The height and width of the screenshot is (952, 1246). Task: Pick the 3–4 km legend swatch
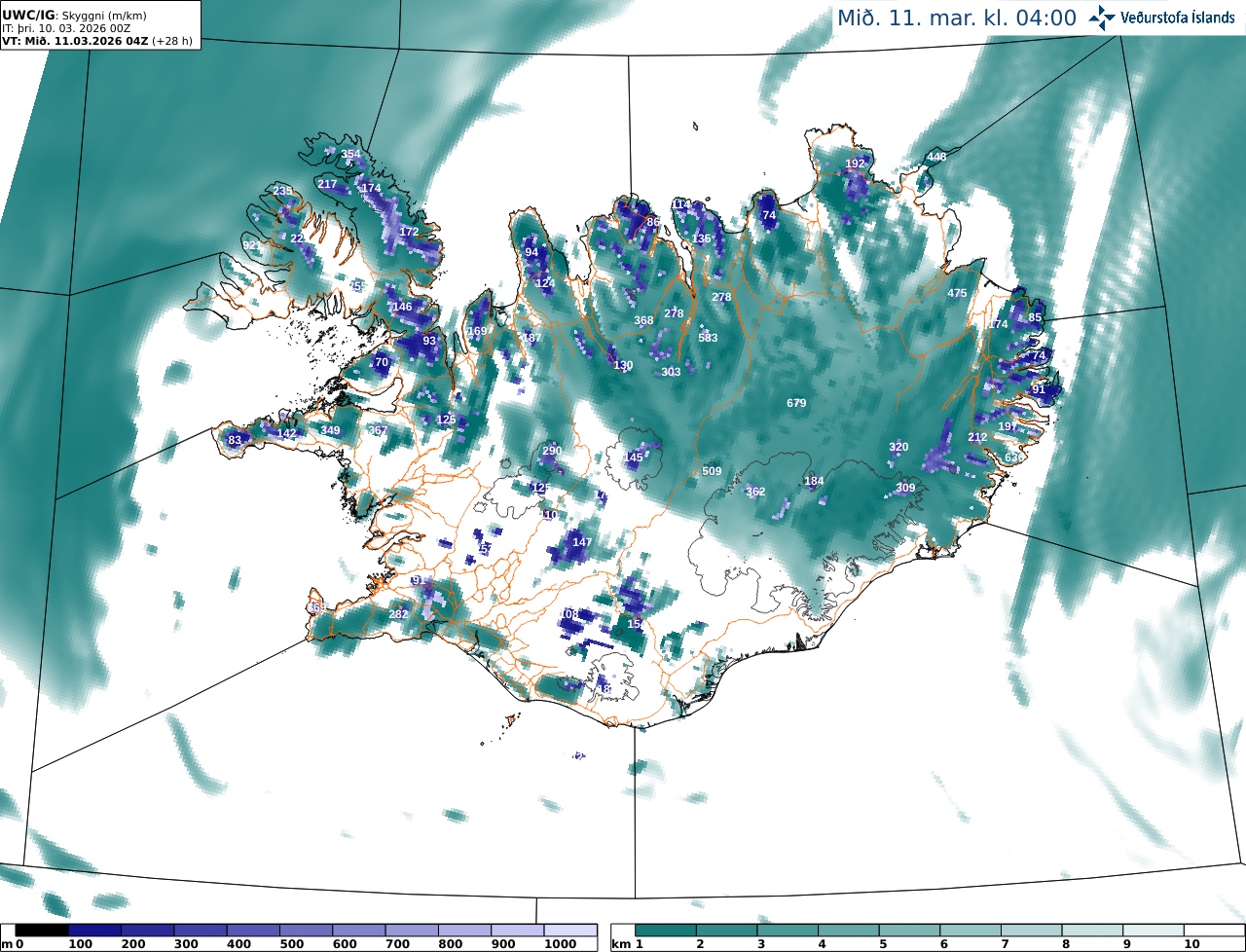tap(788, 931)
